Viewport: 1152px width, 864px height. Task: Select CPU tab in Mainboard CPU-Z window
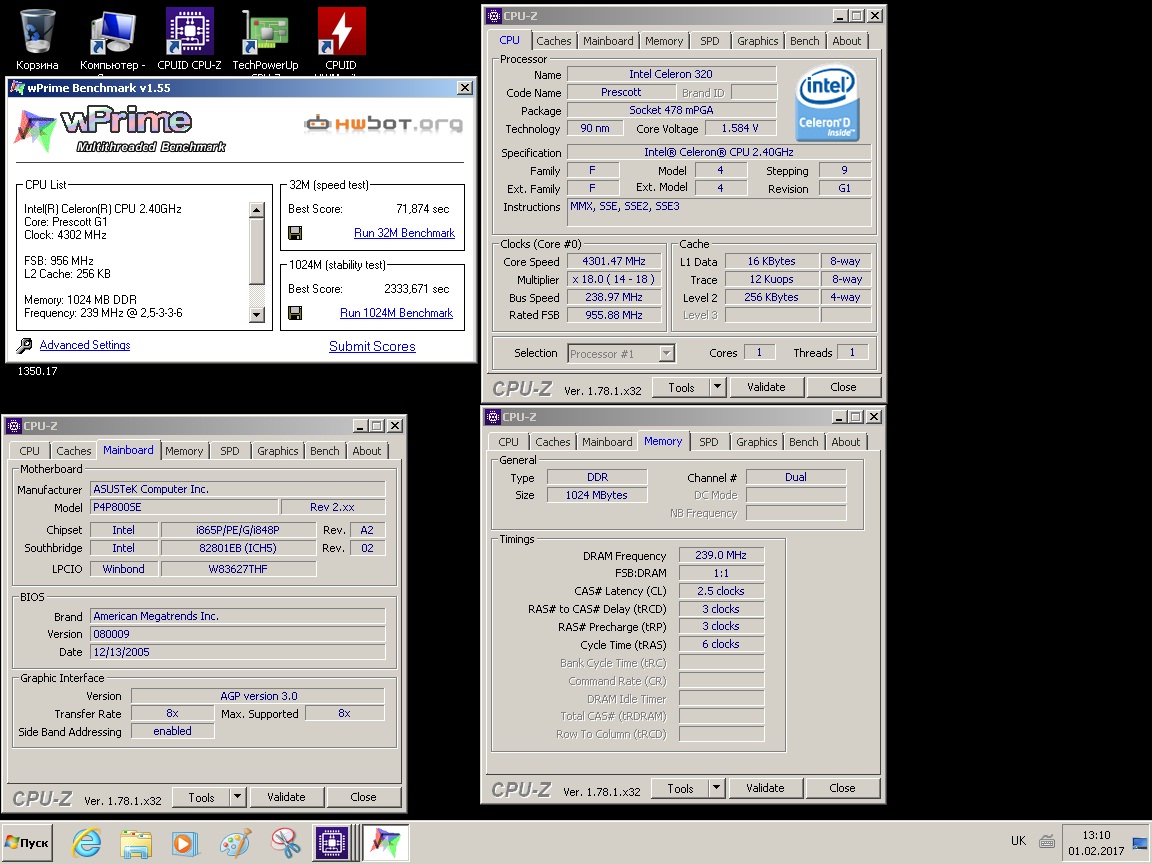click(x=29, y=451)
